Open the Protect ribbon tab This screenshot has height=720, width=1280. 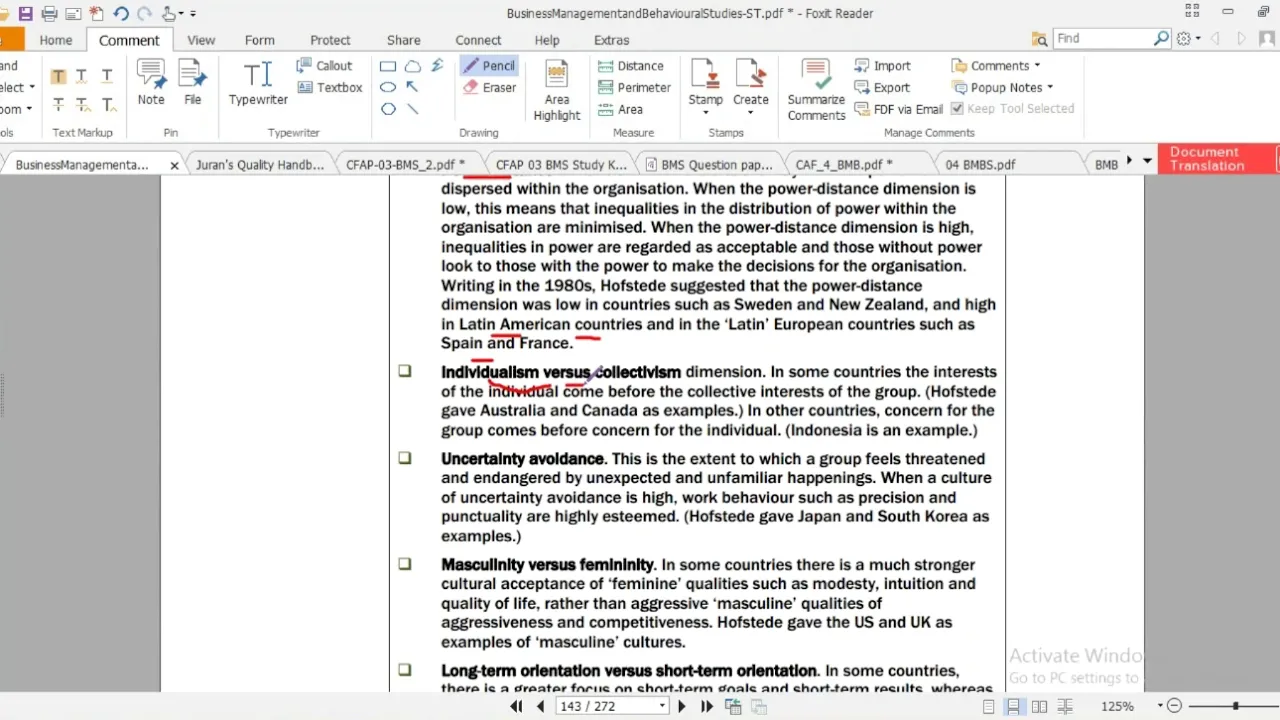click(x=330, y=40)
